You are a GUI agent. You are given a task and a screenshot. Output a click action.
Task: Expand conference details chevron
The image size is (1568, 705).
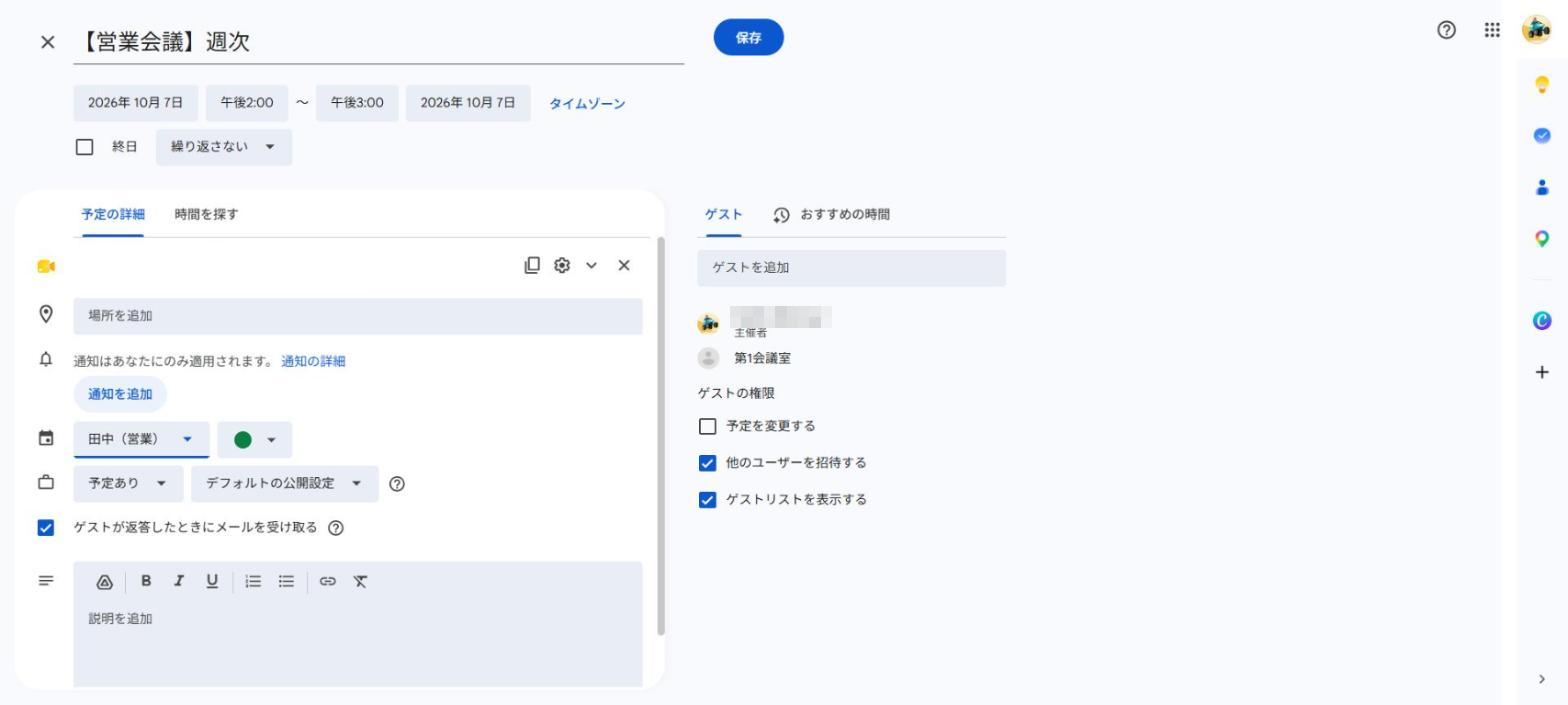[x=591, y=265]
